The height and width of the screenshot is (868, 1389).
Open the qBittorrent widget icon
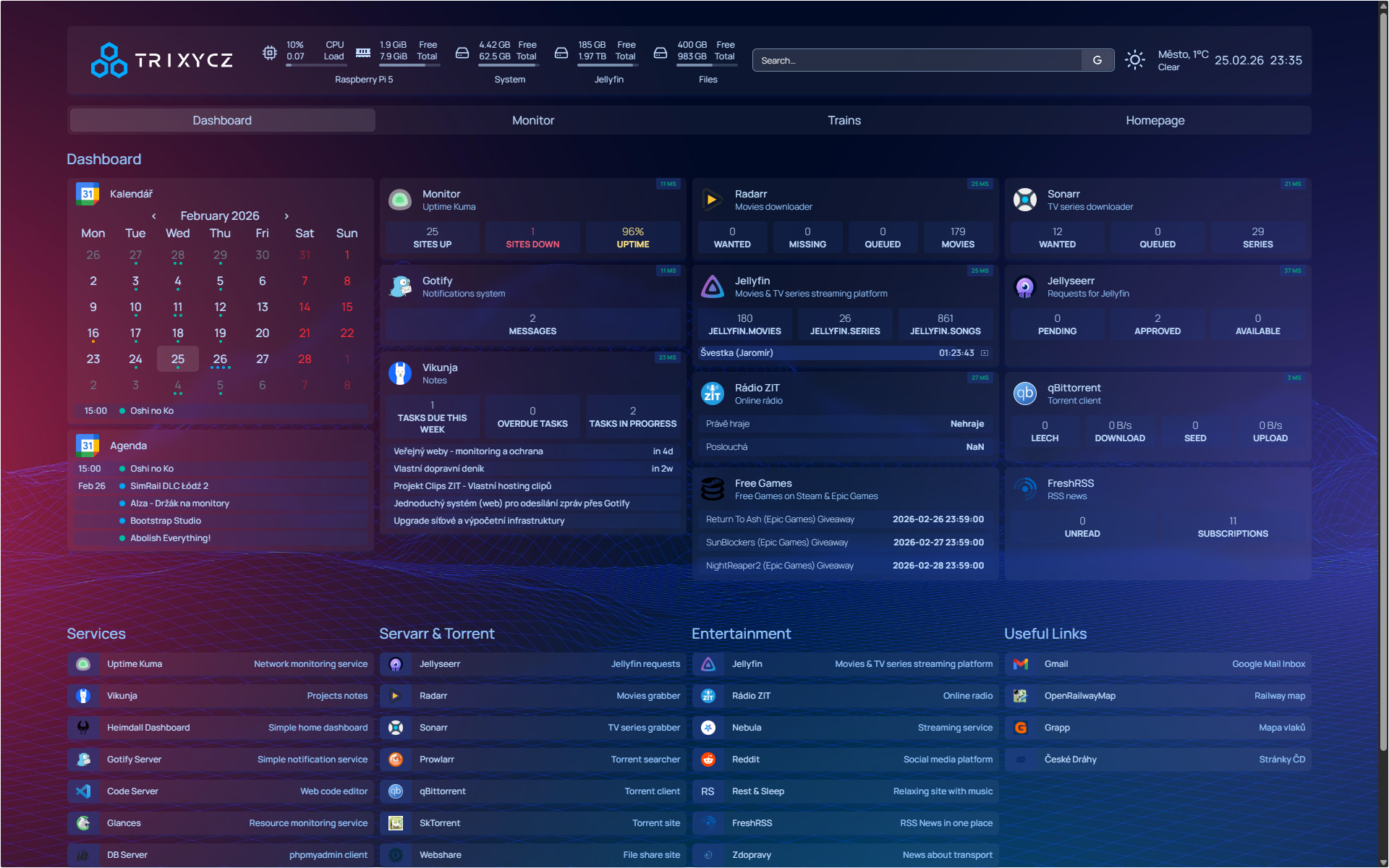(x=1025, y=394)
